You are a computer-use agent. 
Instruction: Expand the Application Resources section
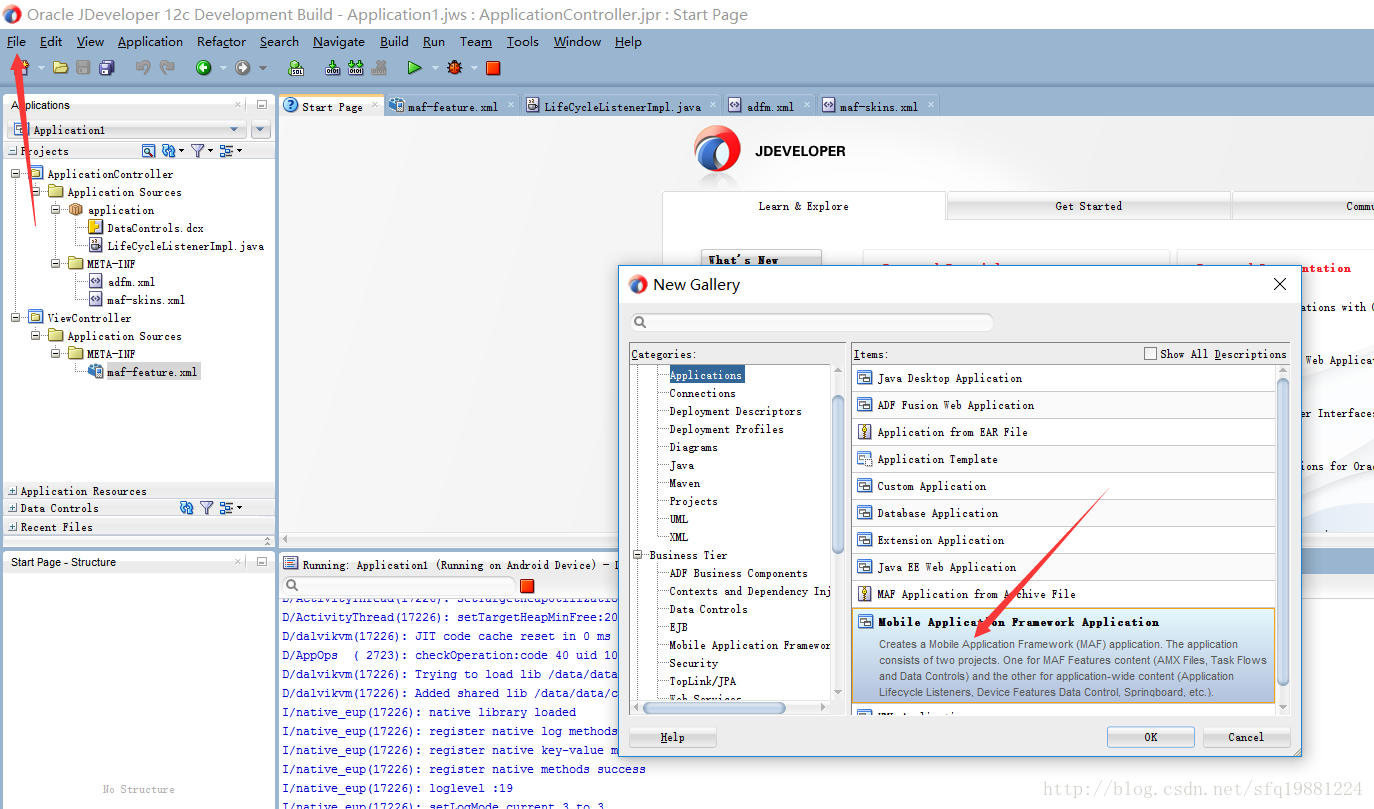12,491
